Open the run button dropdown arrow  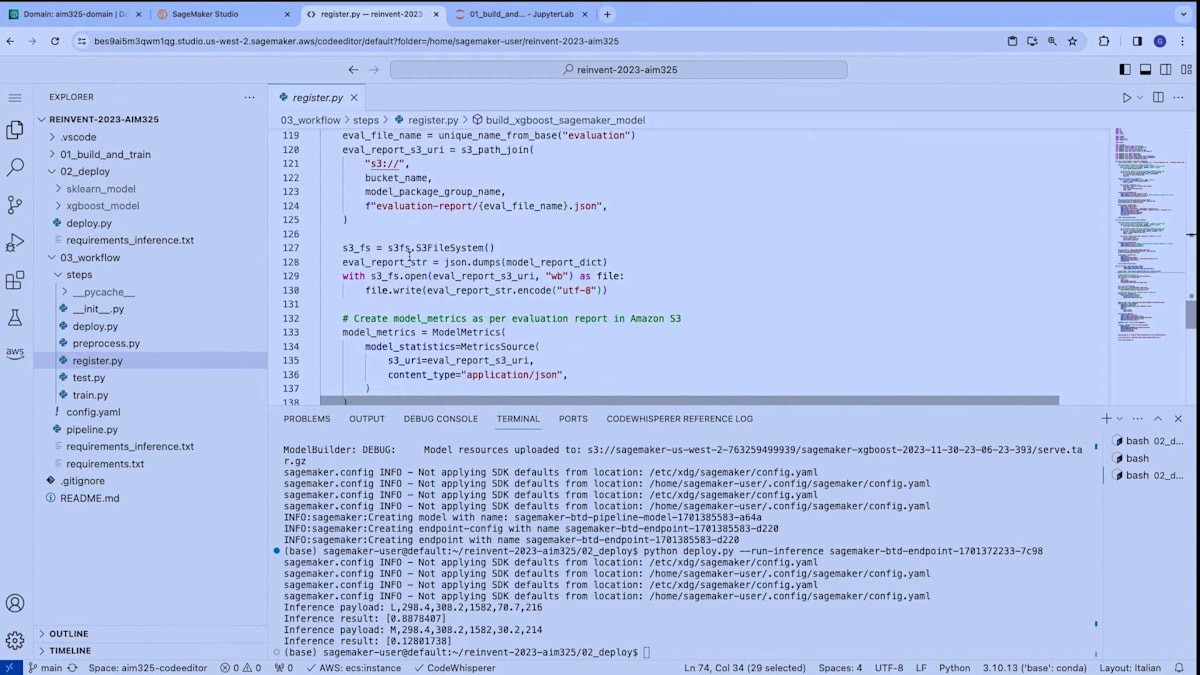[1140, 97]
